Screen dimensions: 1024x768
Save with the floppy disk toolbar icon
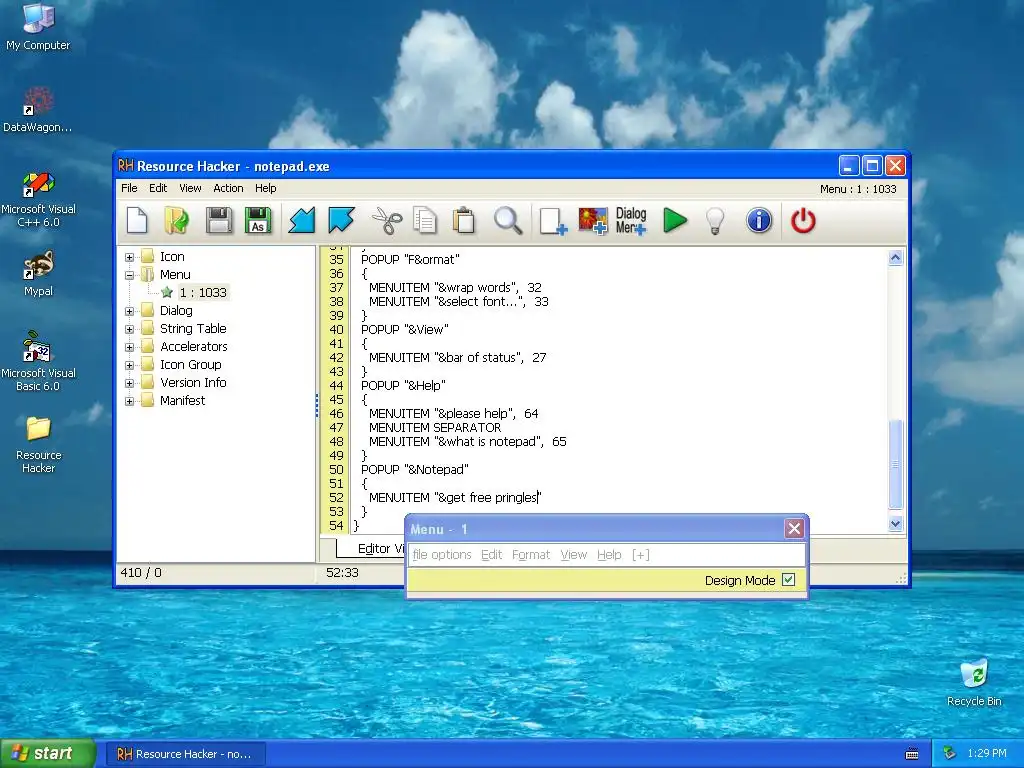[x=219, y=221]
